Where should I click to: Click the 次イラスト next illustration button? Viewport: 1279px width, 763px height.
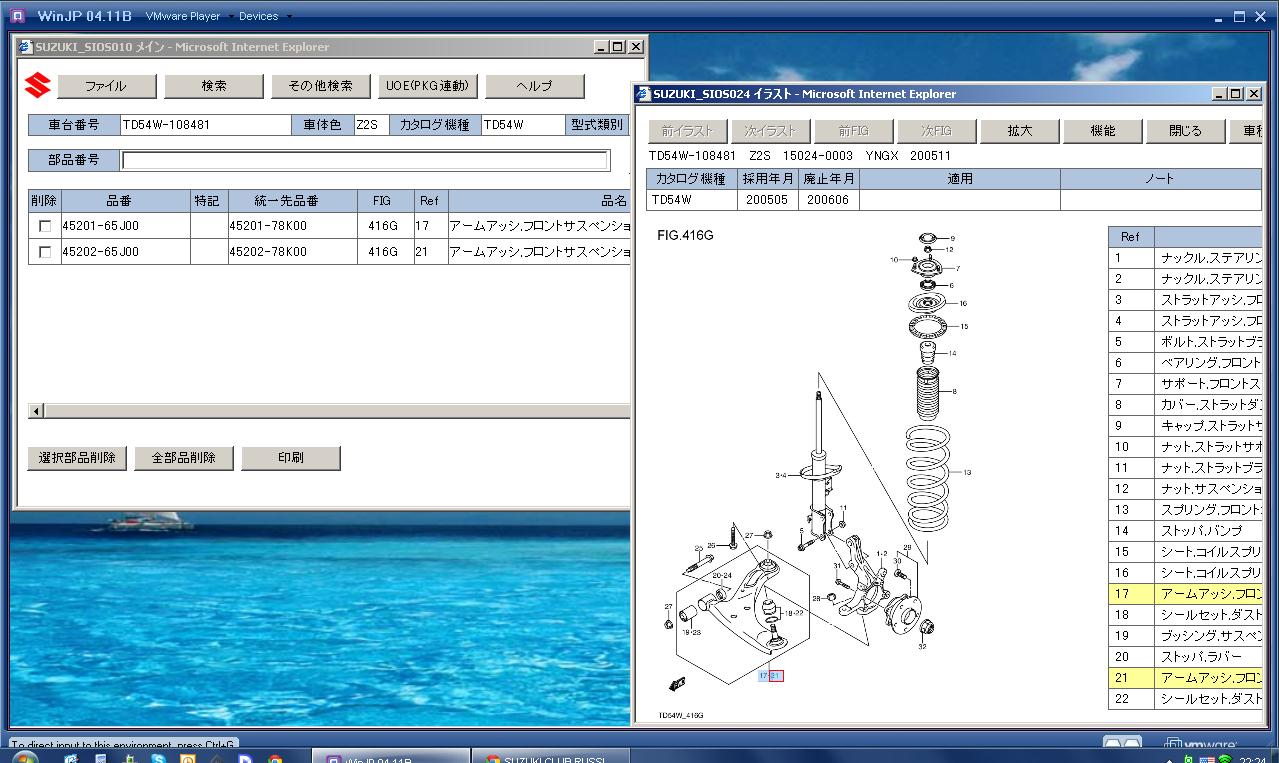click(771, 131)
